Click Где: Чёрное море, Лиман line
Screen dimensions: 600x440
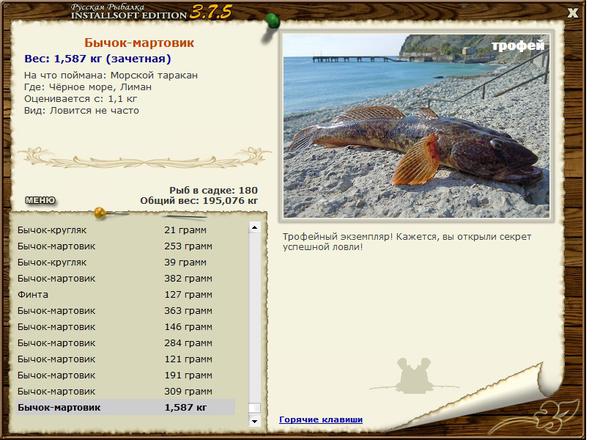click(88, 87)
